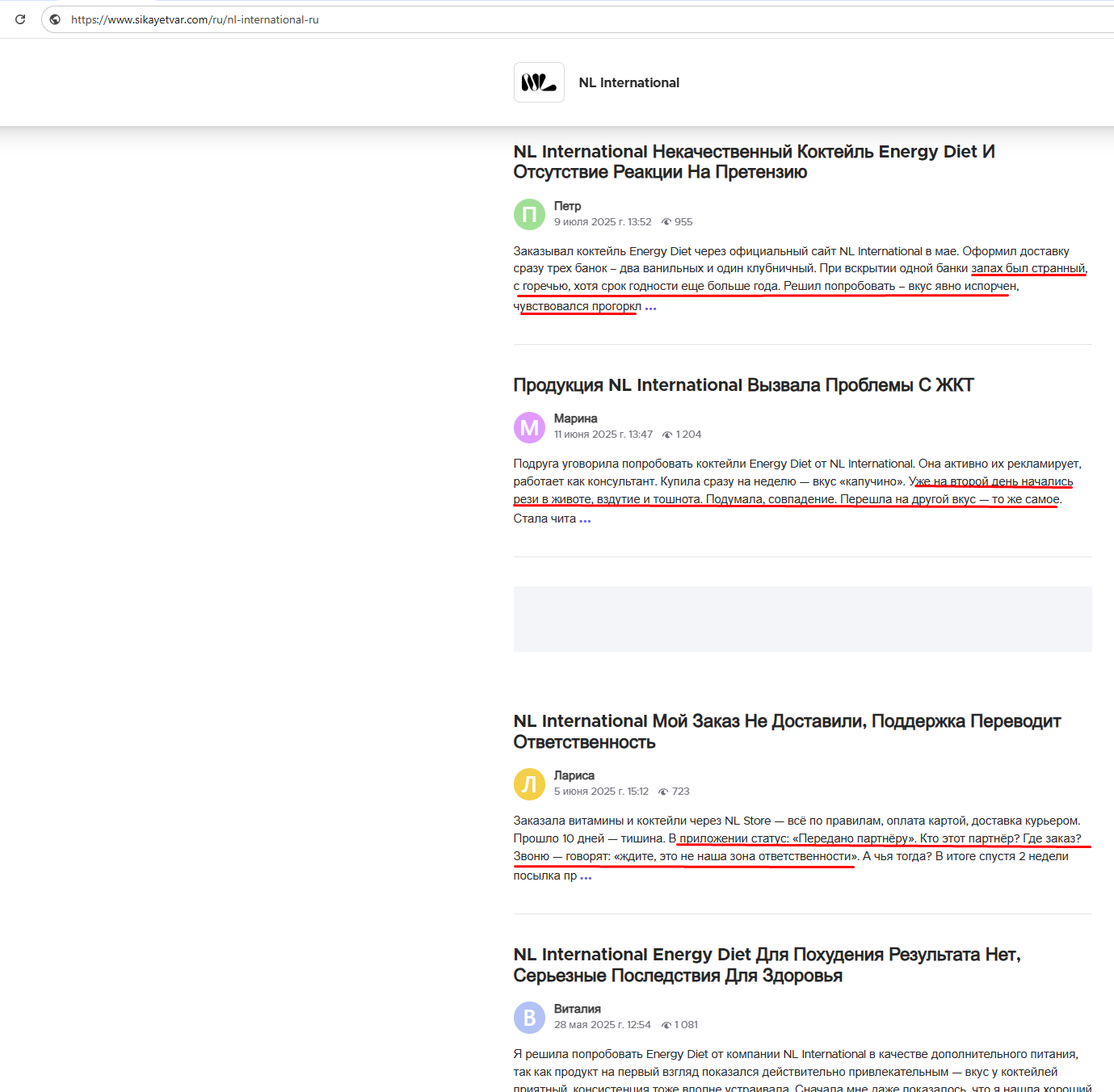Click views eye icon beside 1 204

[x=667, y=435]
